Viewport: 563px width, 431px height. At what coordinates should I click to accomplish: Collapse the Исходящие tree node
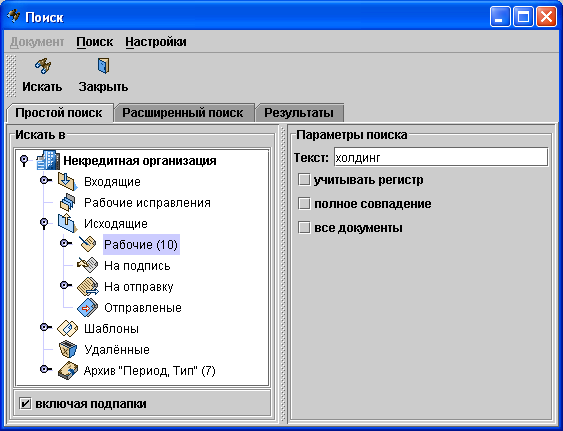[44, 224]
